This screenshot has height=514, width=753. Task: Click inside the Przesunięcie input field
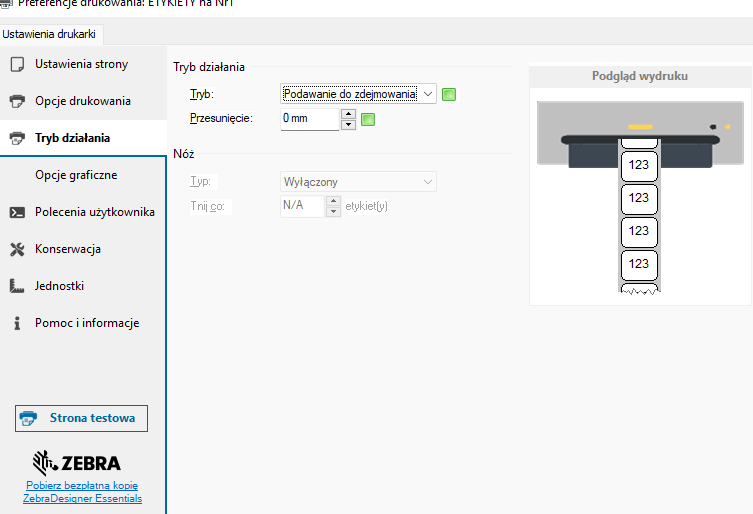tap(310, 120)
